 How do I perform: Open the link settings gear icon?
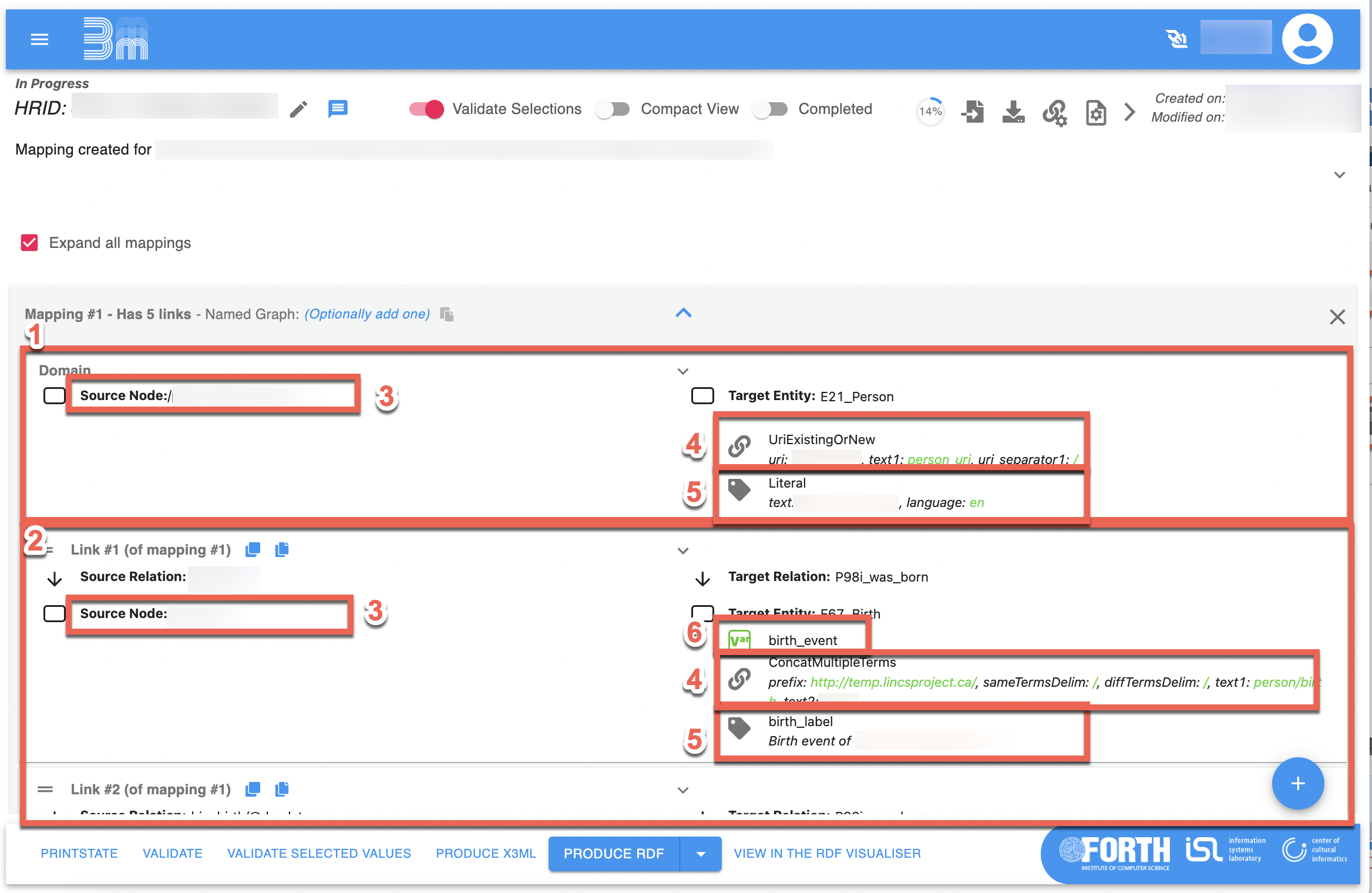[x=1055, y=112]
